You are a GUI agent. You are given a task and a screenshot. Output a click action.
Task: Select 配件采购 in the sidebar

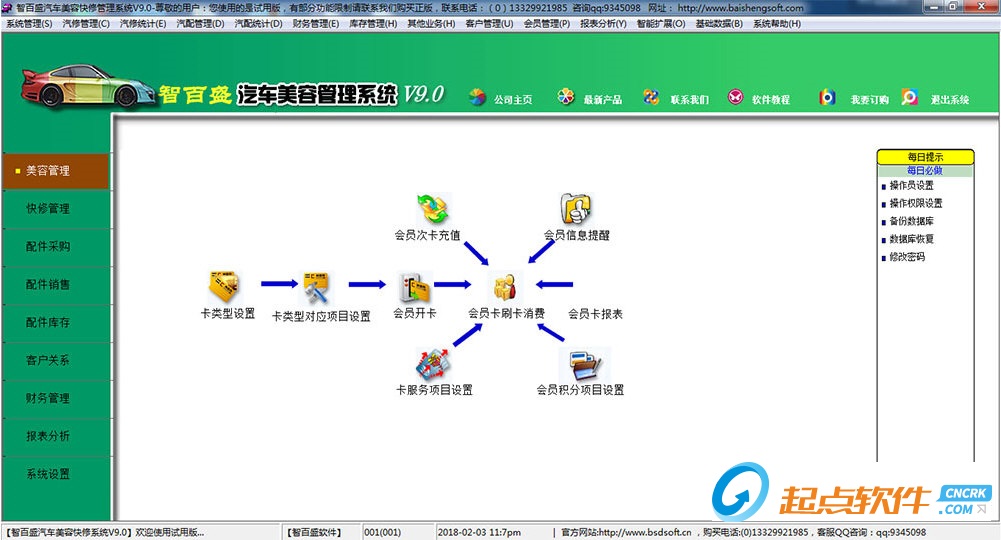(x=57, y=247)
